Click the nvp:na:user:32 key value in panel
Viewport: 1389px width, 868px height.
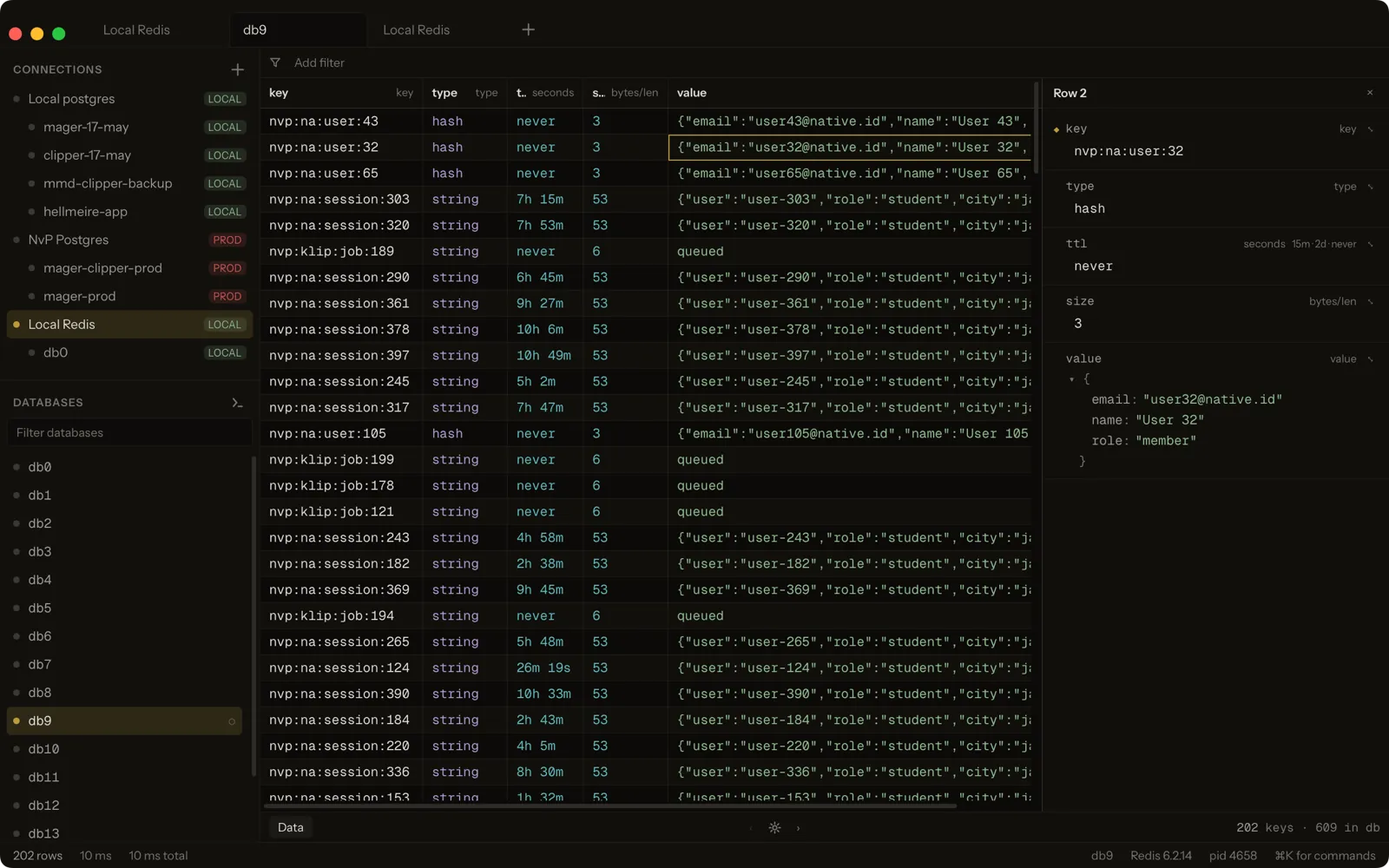[1129, 151]
